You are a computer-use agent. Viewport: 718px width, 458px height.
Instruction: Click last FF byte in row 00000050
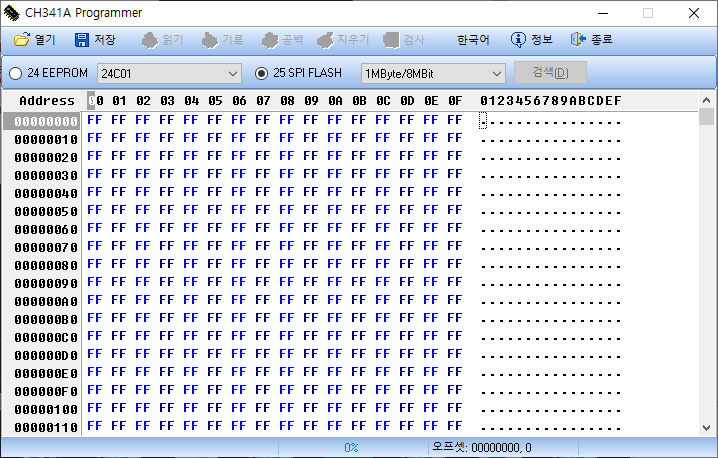455,210
